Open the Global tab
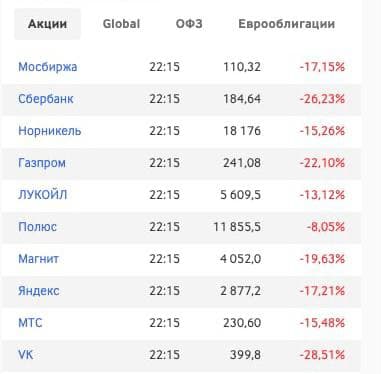This screenshot has height=374, width=381. [x=121, y=24]
